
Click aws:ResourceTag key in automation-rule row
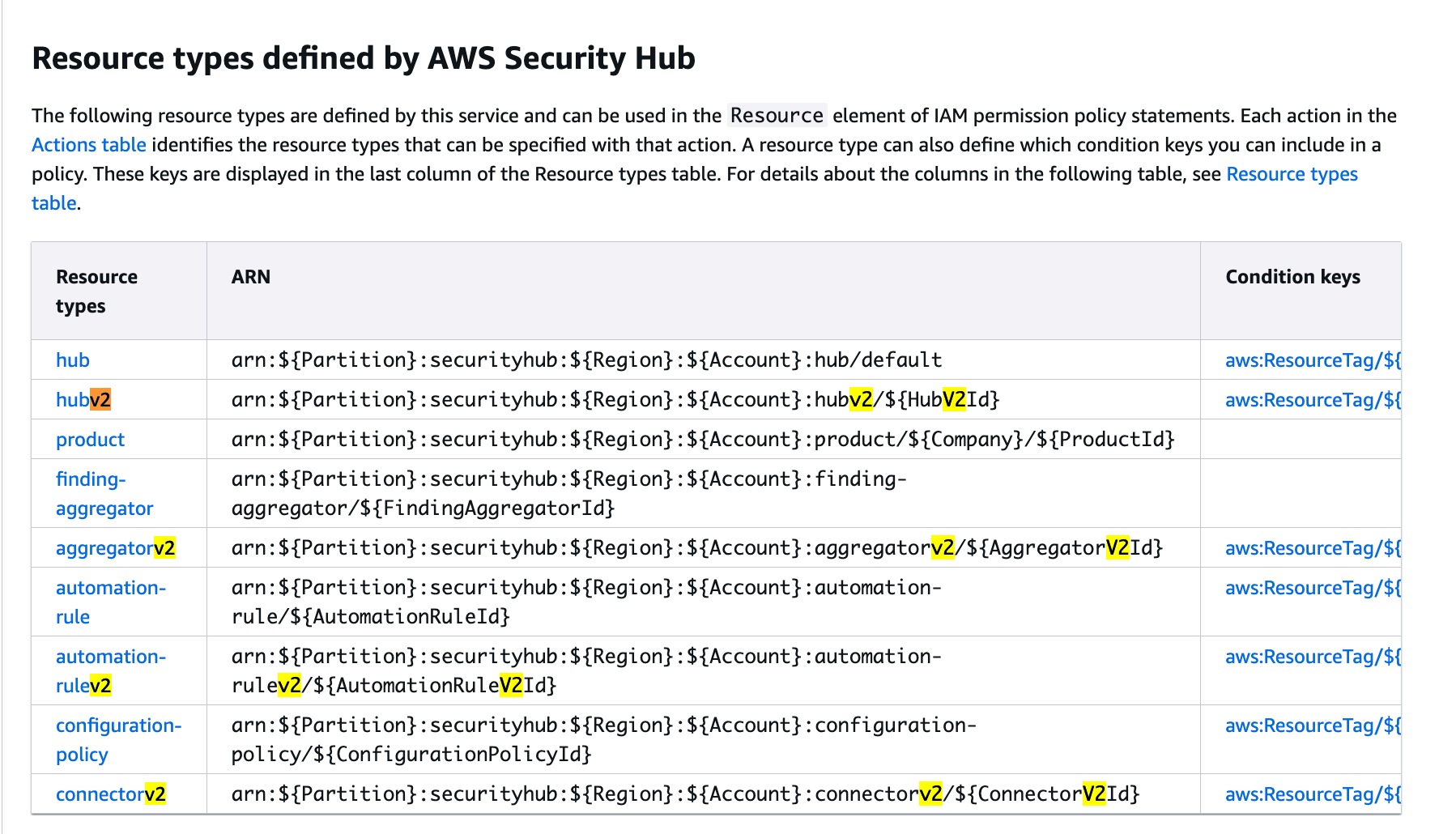(x=1313, y=588)
